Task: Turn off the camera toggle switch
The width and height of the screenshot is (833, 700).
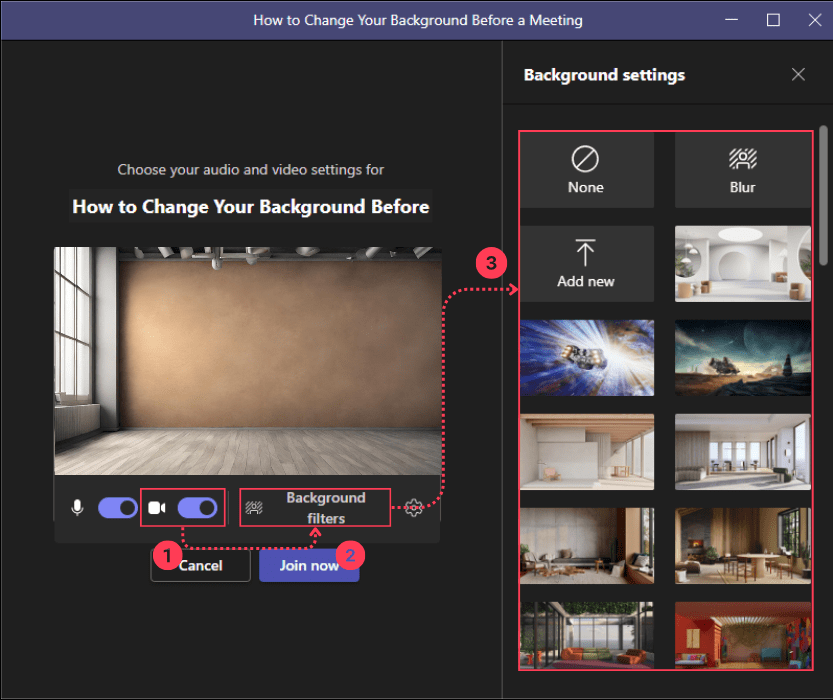Action: (197, 508)
